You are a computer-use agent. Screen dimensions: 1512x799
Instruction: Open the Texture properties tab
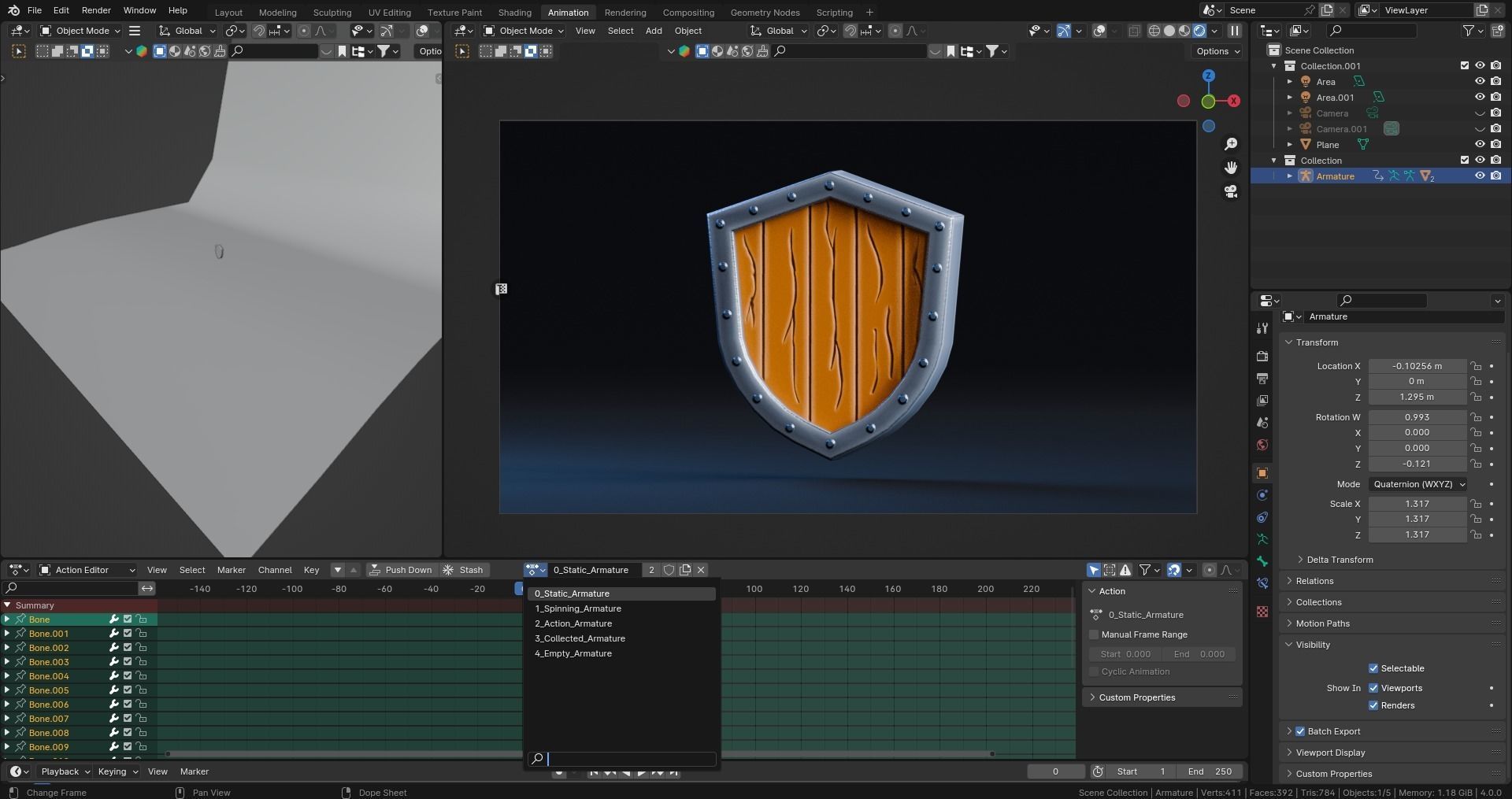pyautogui.click(x=1262, y=612)
